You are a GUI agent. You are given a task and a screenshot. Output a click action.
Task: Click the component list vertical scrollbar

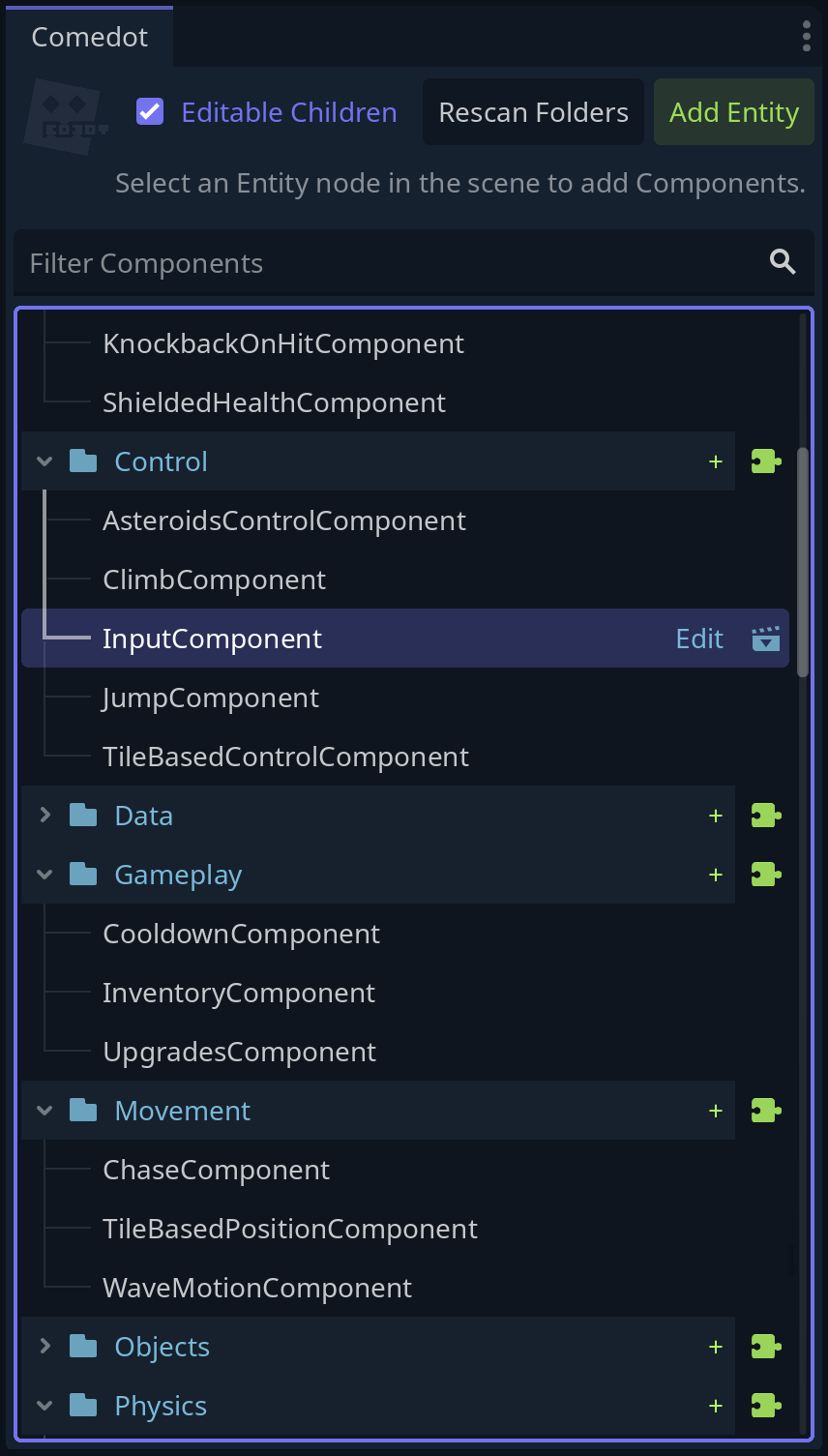click(x=802, y=562)
